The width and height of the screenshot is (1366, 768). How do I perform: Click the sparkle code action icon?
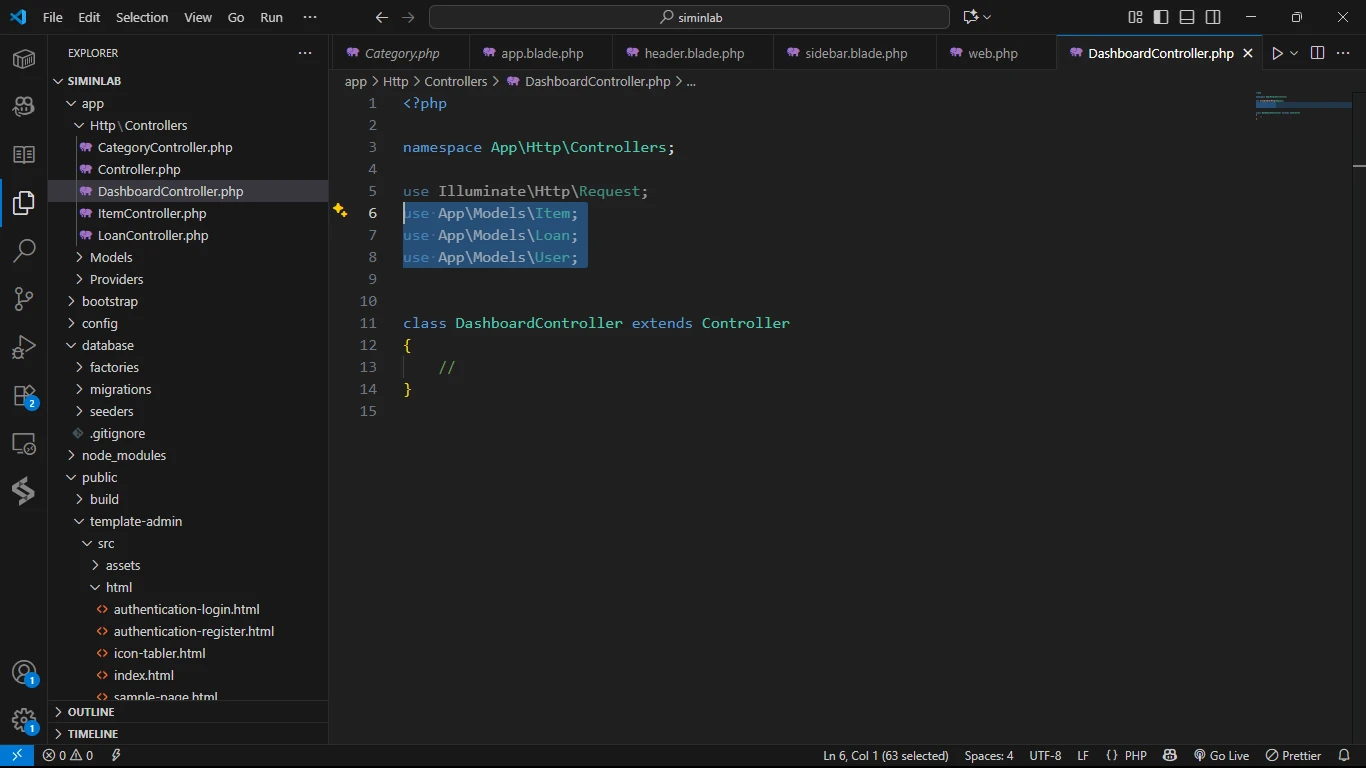point(340,211)
